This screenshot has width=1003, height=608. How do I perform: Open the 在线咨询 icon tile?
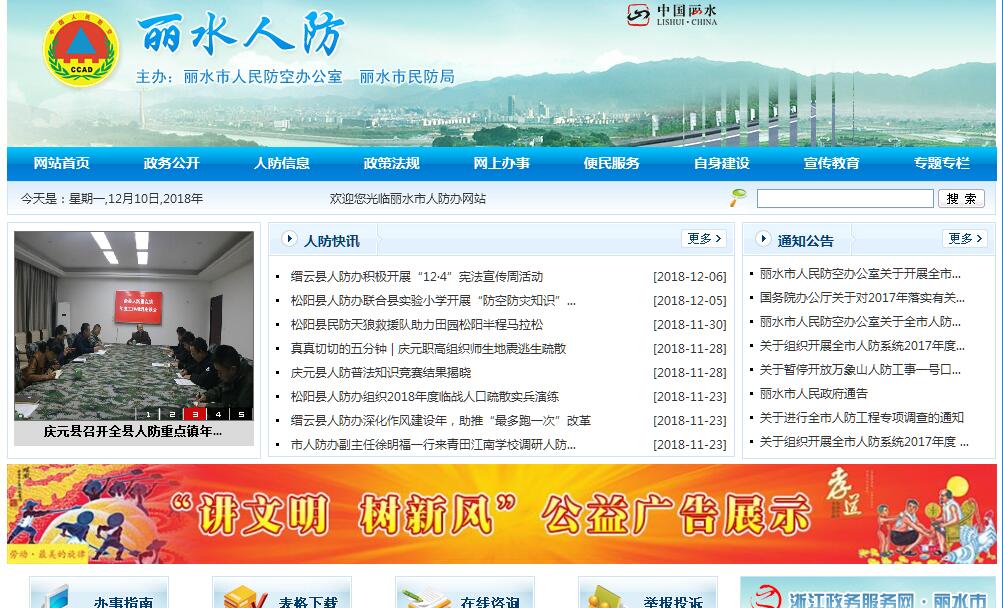(465, 592)
